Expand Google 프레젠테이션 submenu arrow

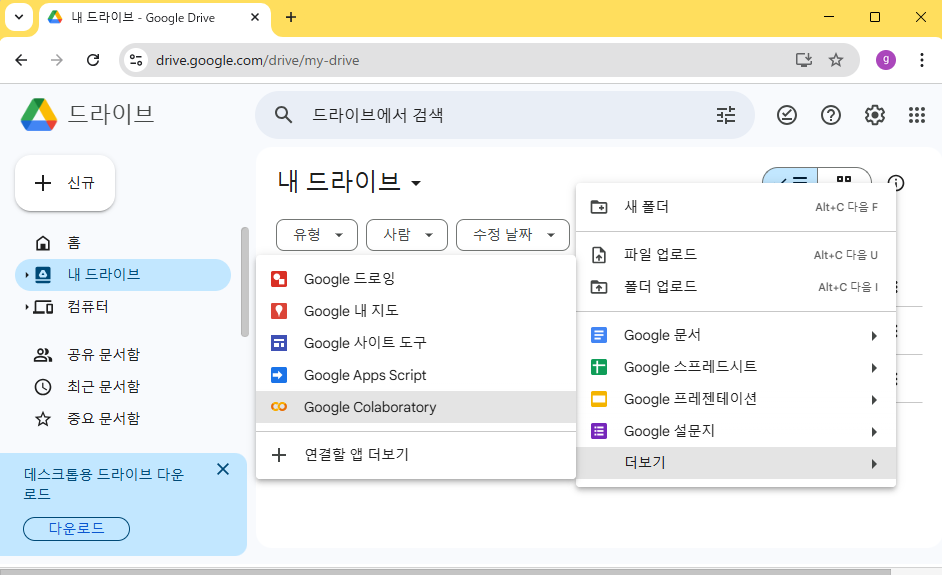(x=874, y=400)
